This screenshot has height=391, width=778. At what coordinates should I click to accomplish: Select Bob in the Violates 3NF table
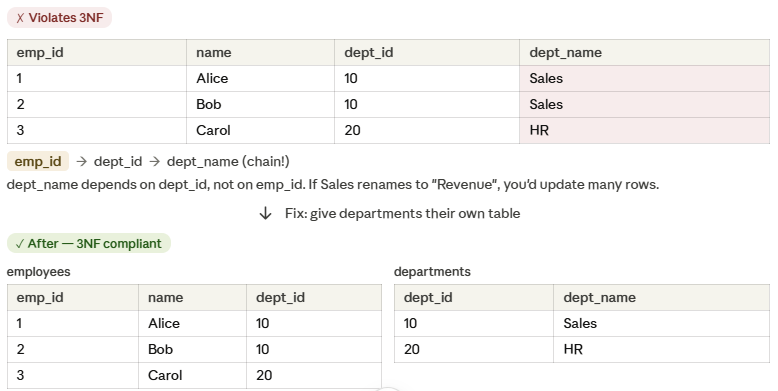tap(260, 105)
